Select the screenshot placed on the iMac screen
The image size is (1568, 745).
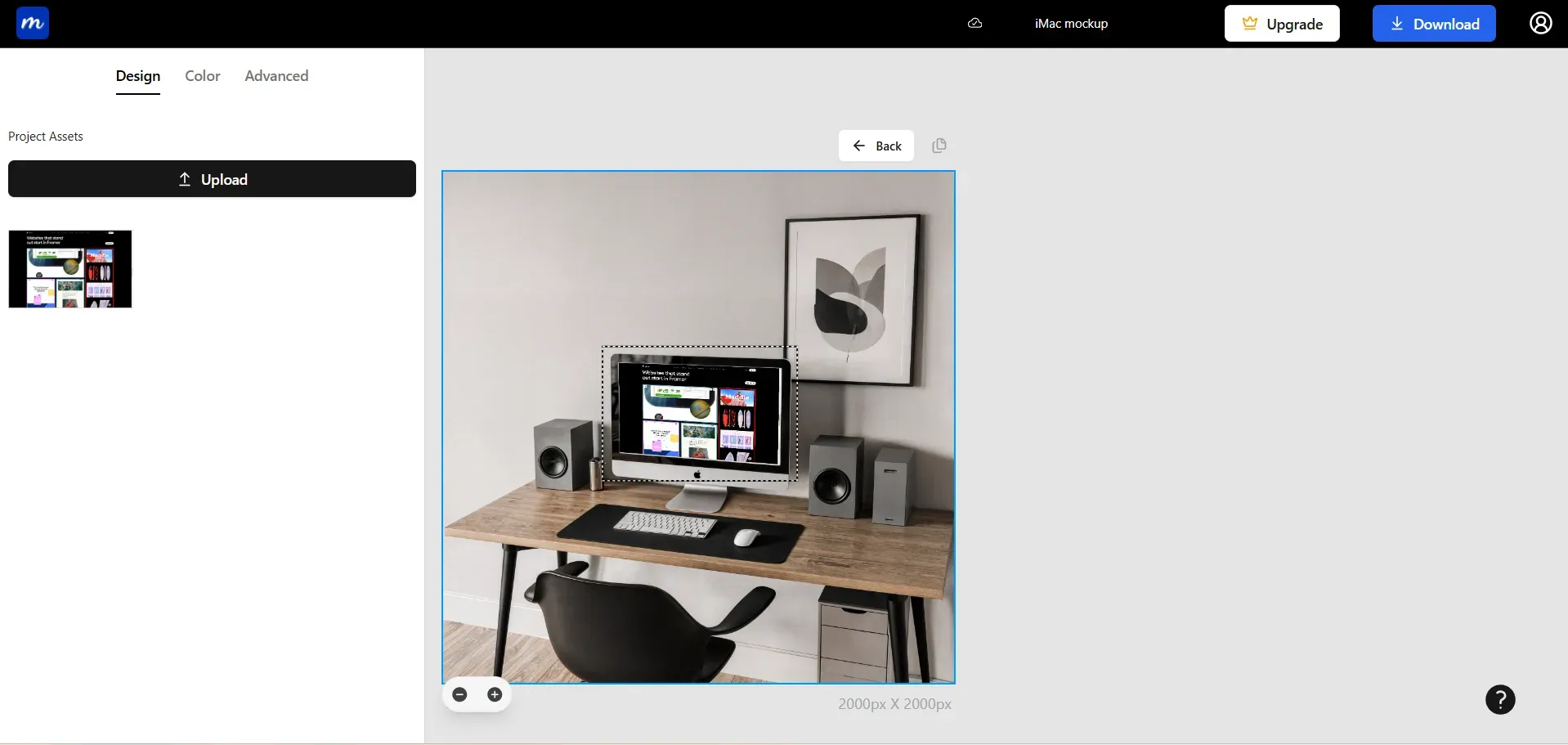699,413
